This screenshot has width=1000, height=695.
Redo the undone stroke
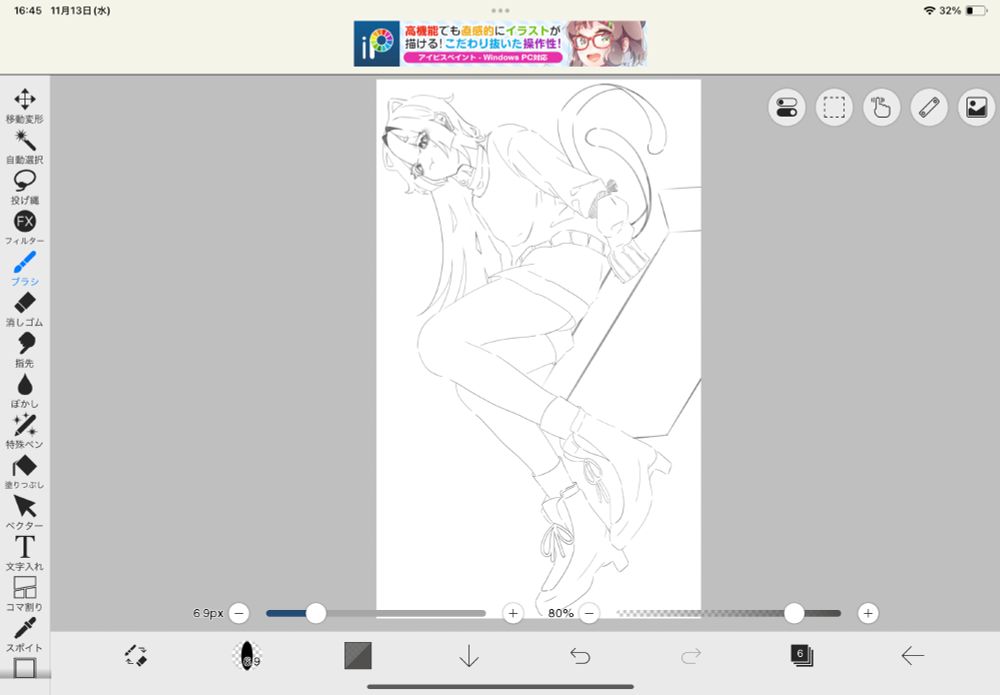pyautogui.click(x=691, y=655)
